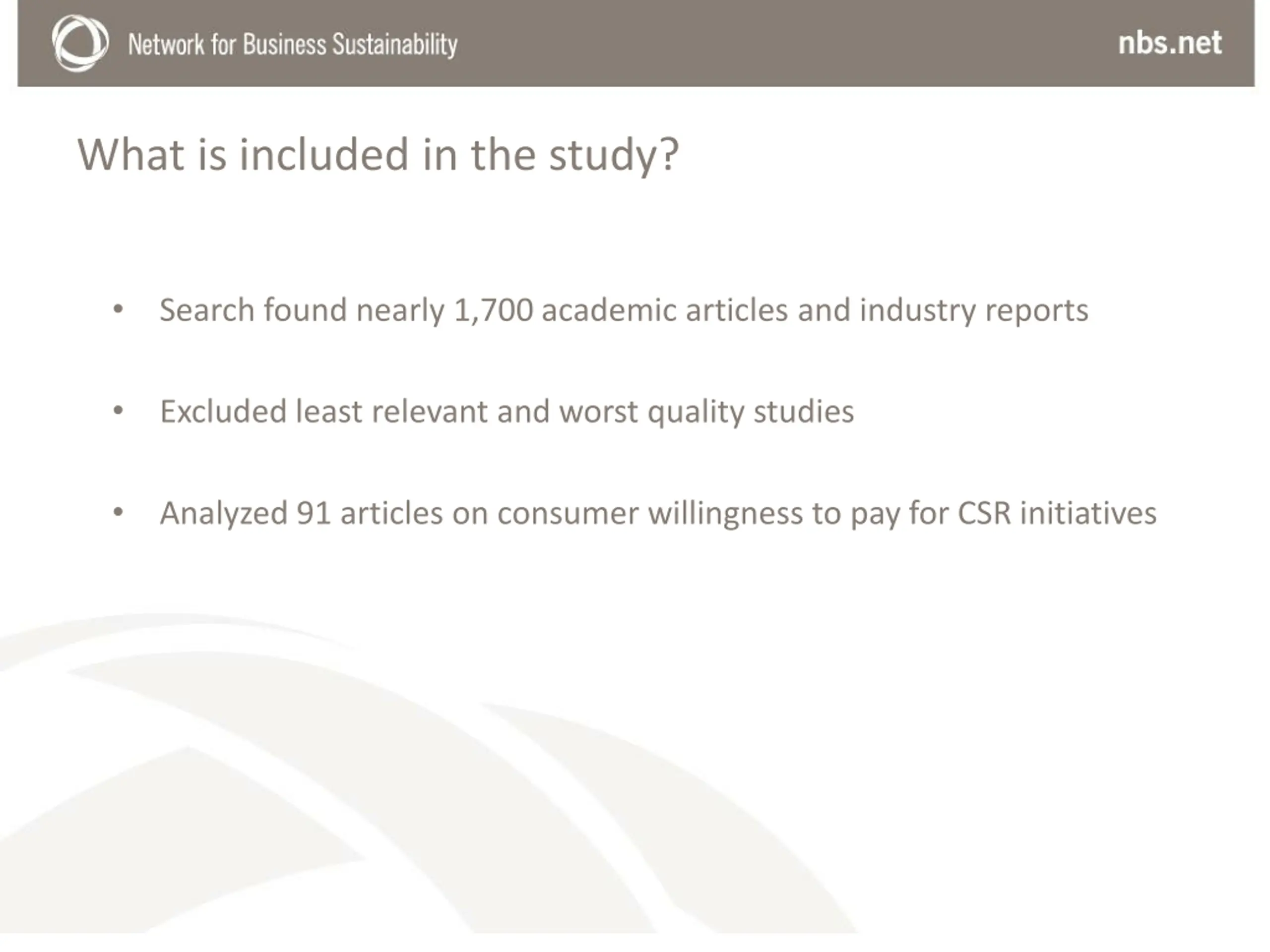Click the number "91" in third bullet

pyautogui.click(x=314, y=513)
